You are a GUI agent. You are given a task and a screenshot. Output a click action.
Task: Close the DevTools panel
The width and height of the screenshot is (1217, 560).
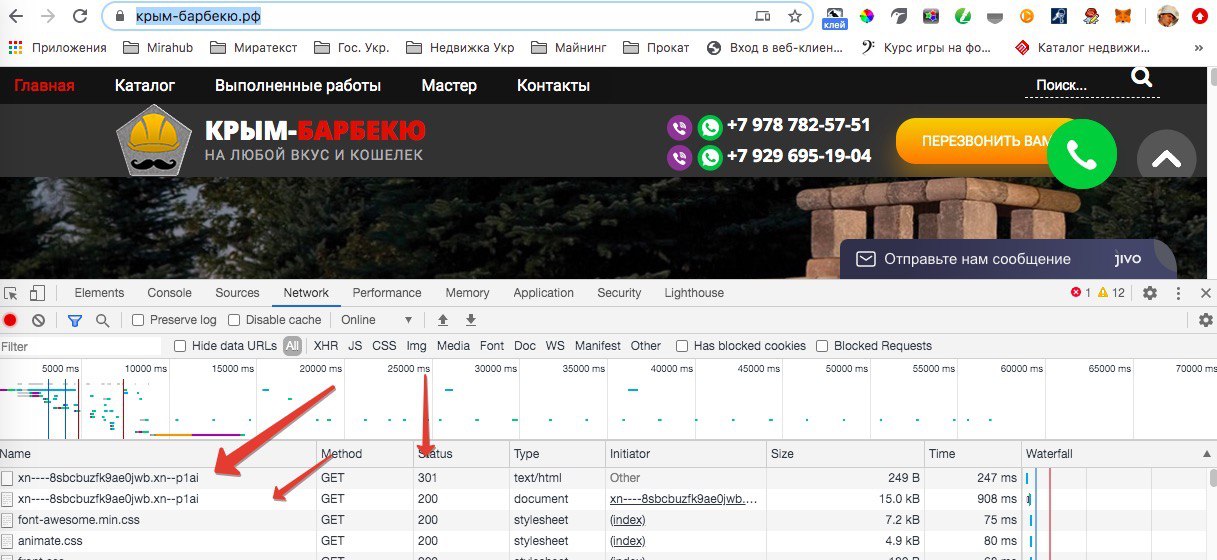coord(1205,293)
